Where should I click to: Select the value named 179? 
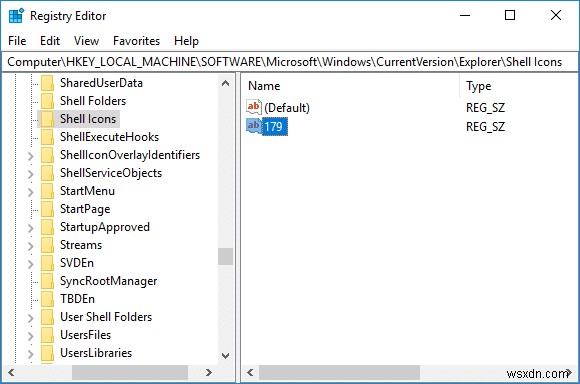(x=274, y=127)
